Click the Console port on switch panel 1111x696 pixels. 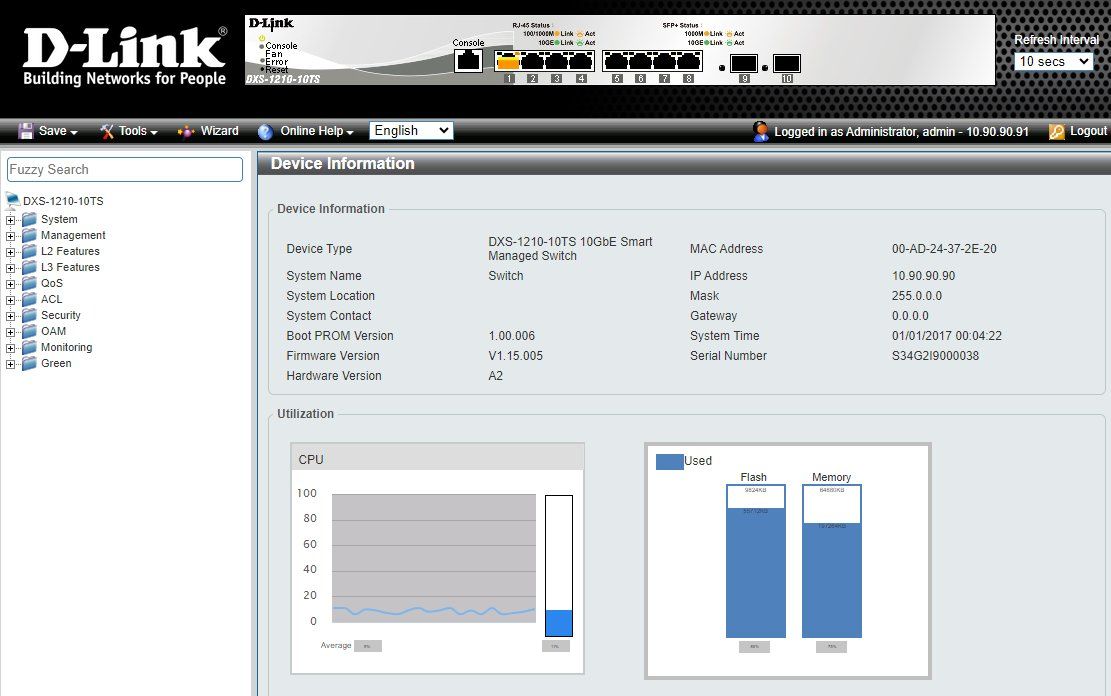click(468, 61)
